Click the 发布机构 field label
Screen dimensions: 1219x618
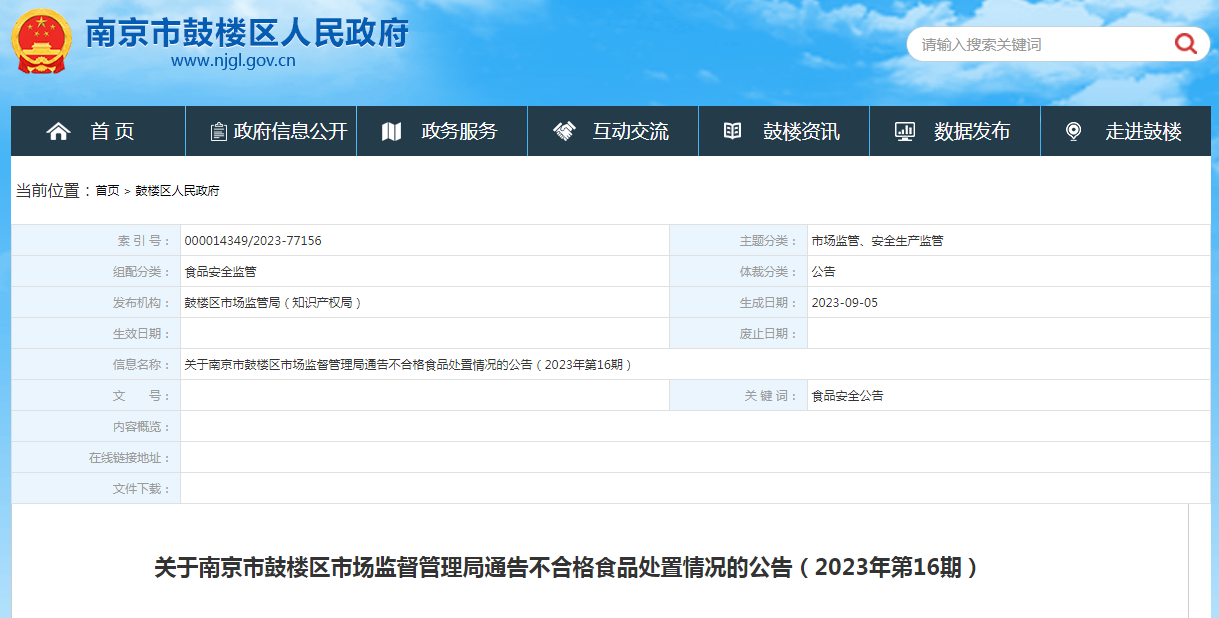coord(142,303)
